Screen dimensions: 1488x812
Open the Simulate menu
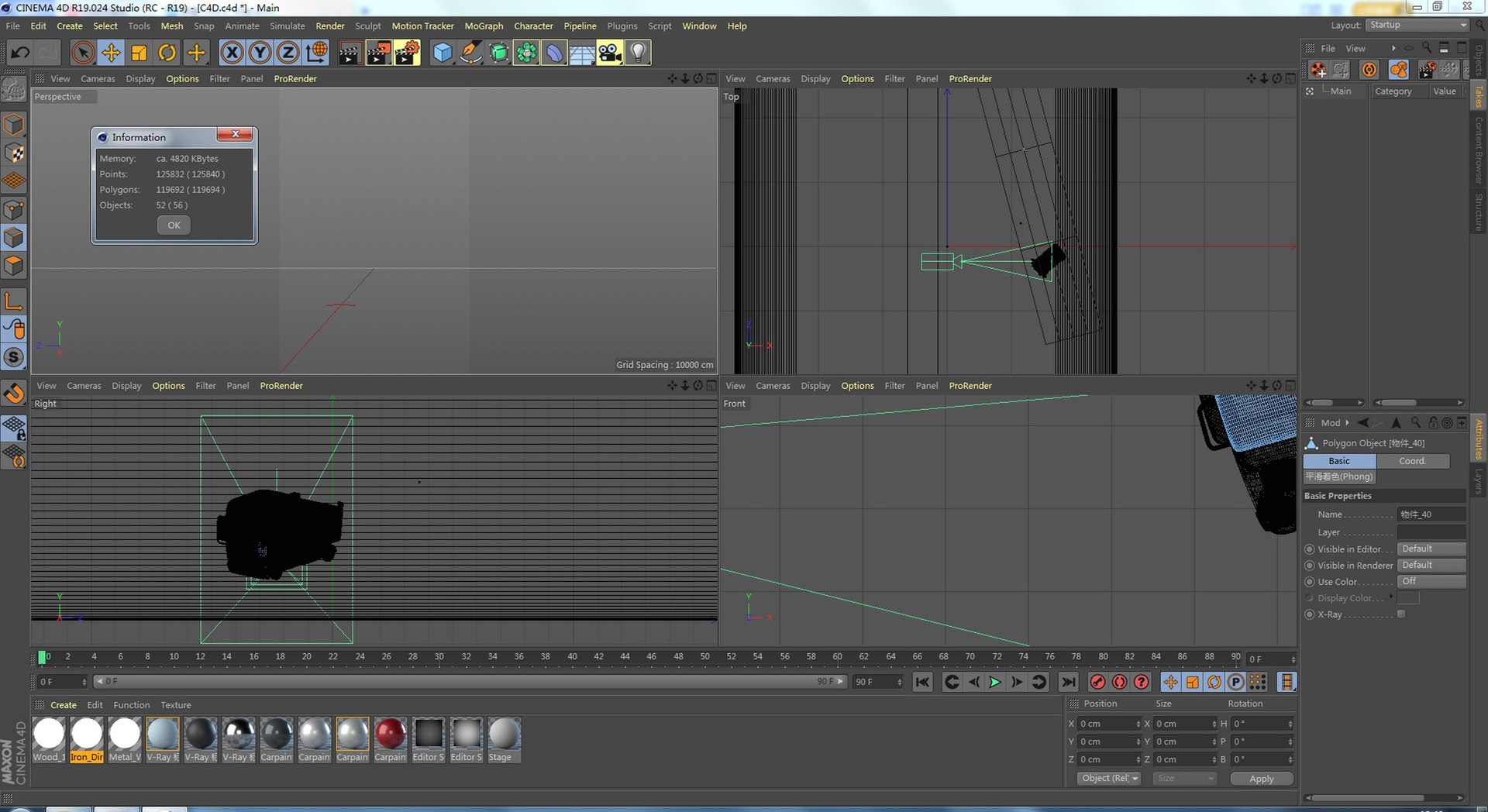pos(288,26)
